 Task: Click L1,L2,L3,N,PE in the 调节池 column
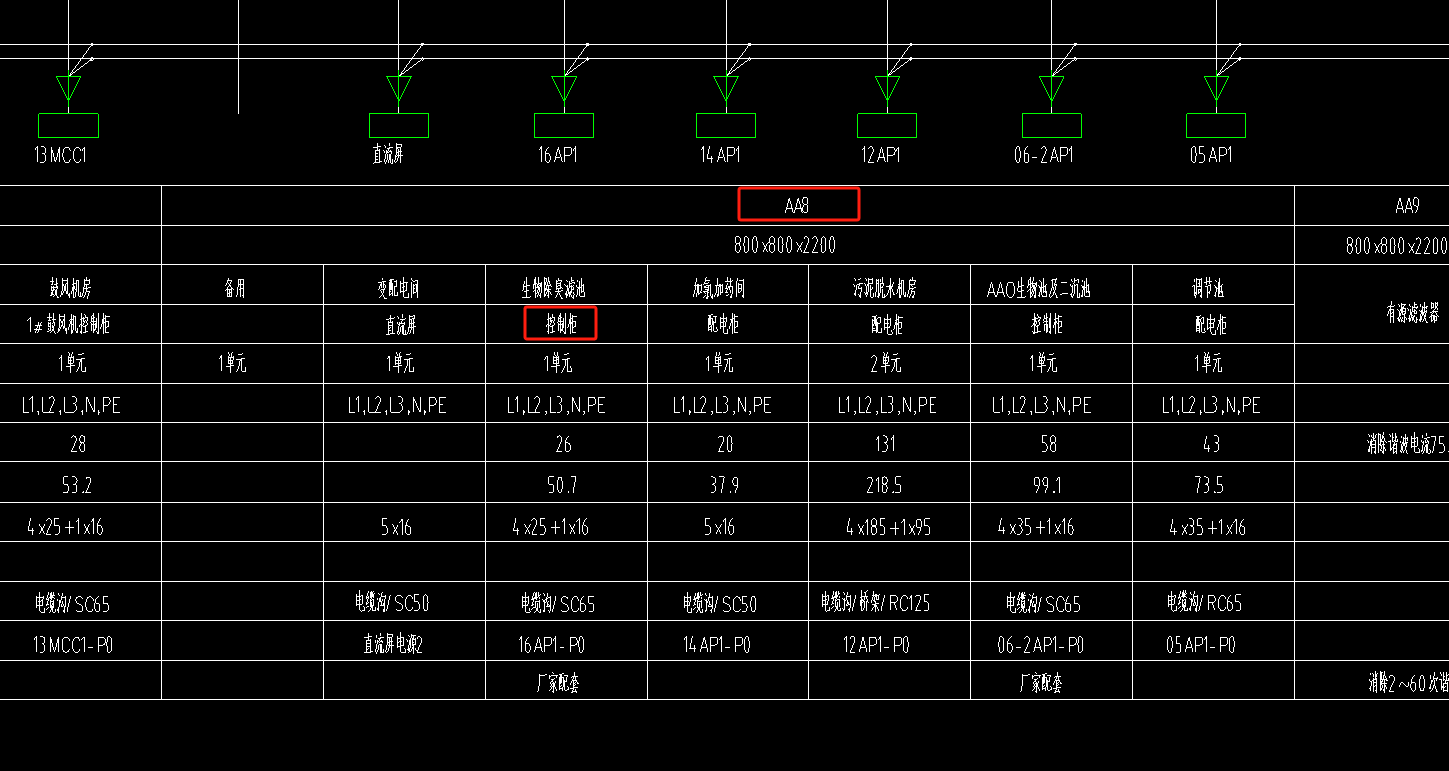[x=1211, y=405]
